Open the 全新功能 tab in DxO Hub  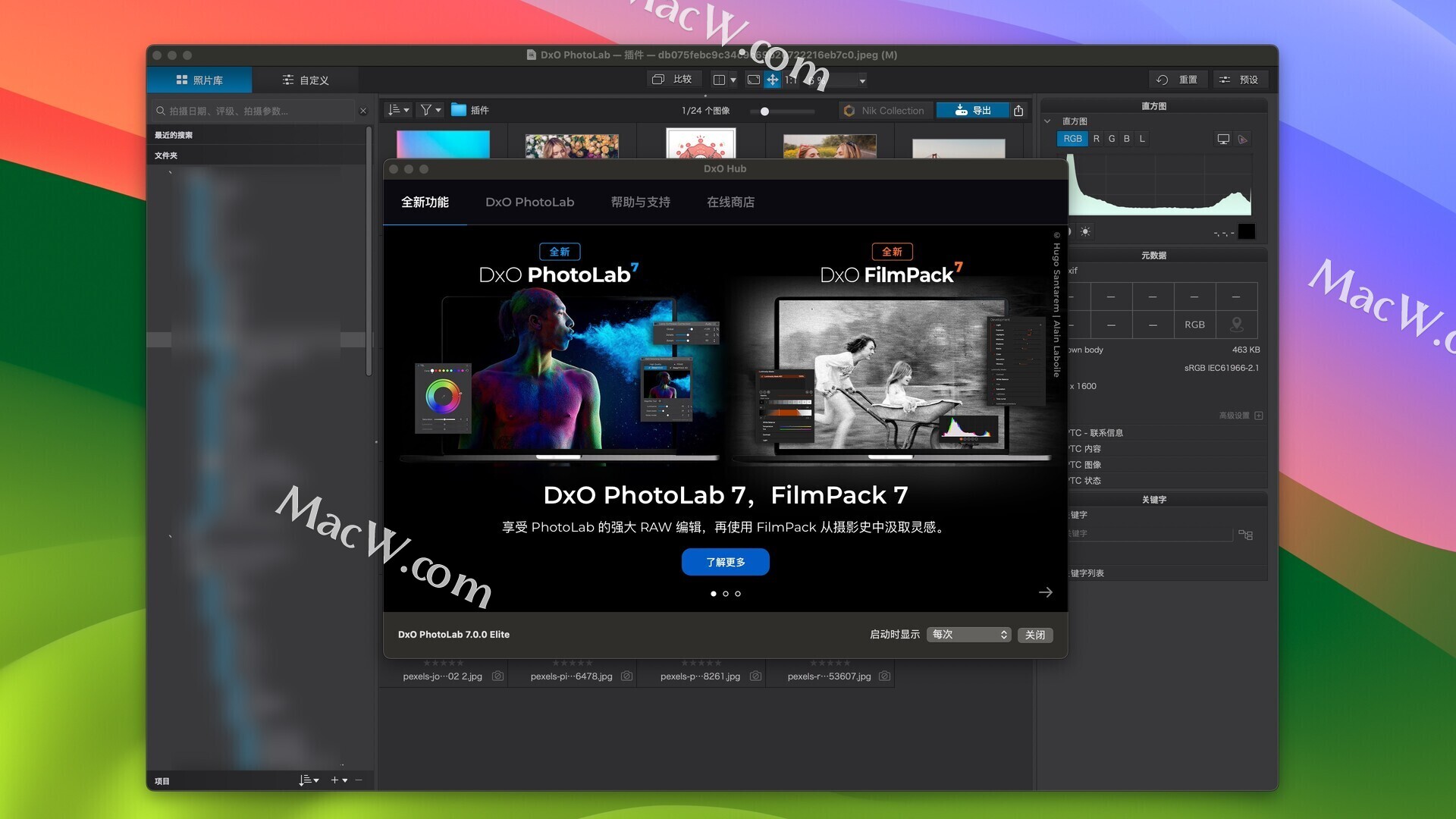click(425, 202)
